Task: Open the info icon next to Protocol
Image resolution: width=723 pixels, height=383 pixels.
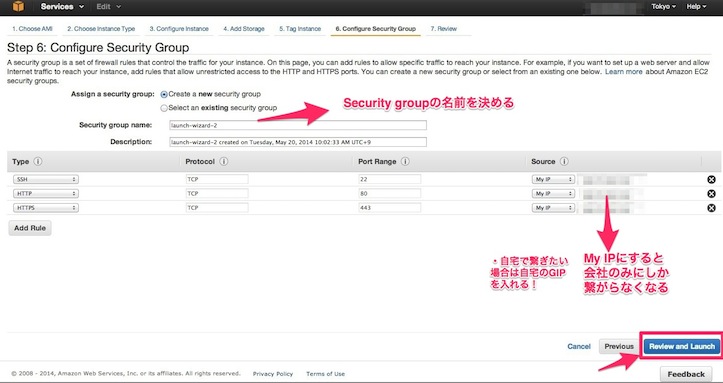Action: click(x=224, y=162)
